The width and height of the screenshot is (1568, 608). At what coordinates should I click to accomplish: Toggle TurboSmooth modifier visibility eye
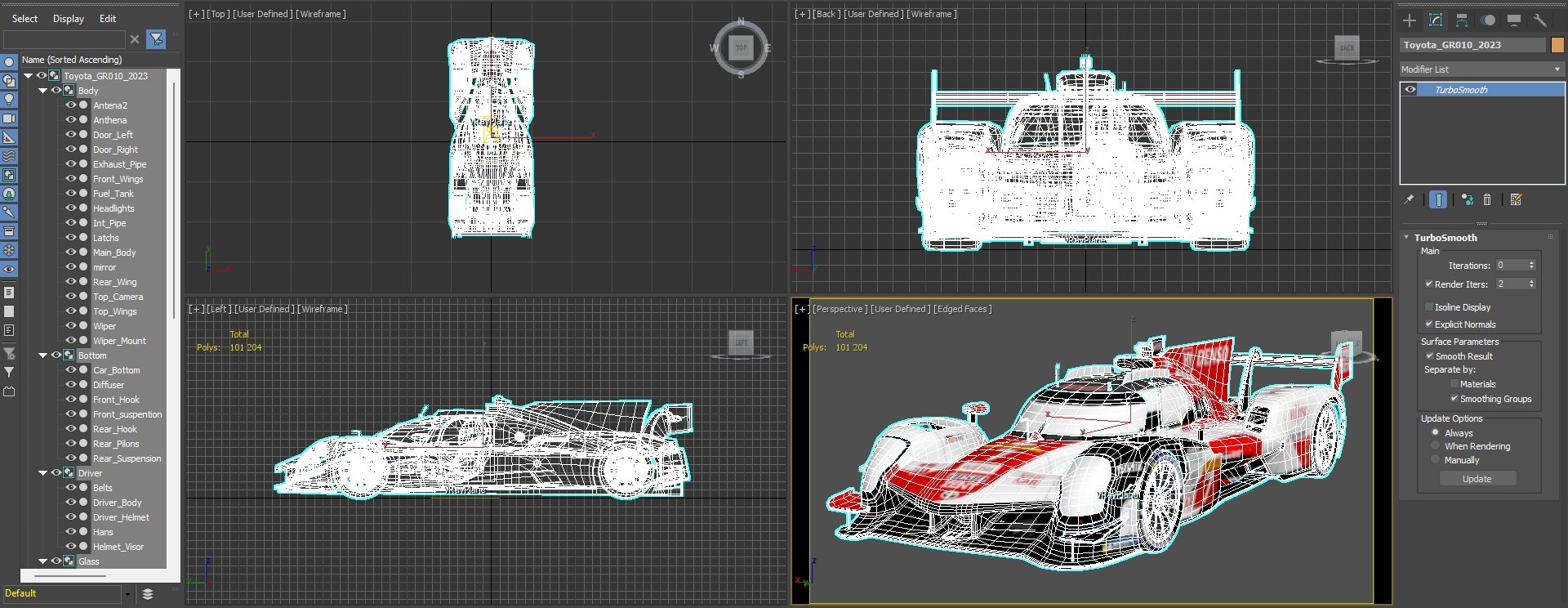tap(1410, 90)
